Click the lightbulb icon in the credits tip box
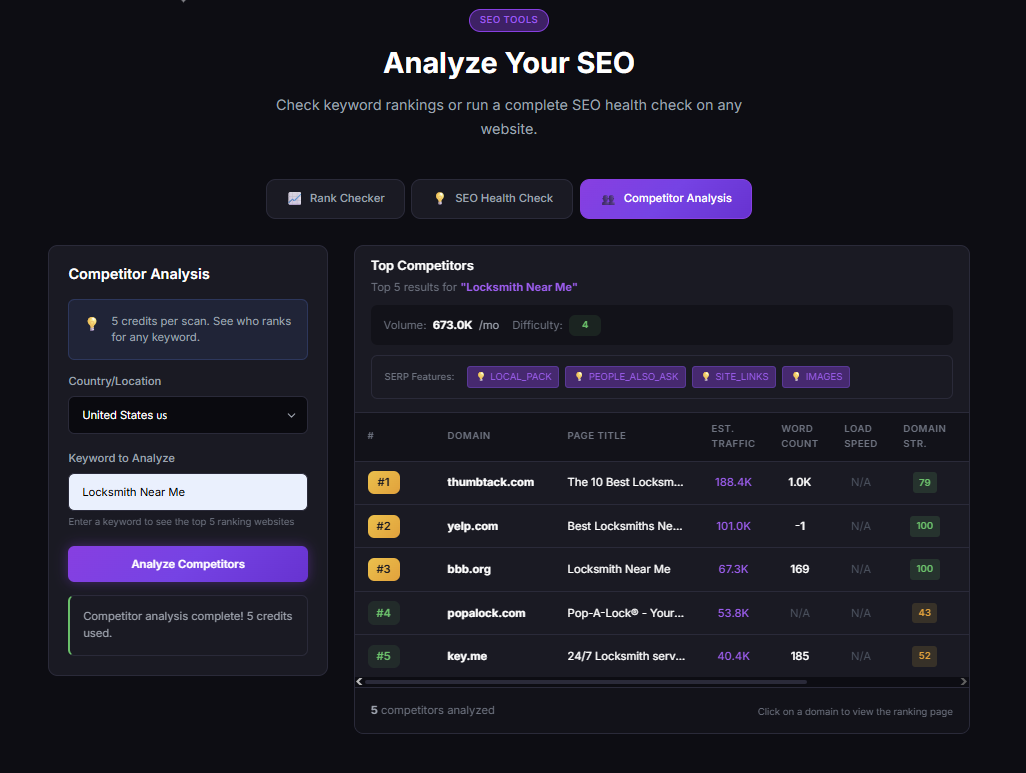This screenshot has width=1026, height=773. pos(91,325)
